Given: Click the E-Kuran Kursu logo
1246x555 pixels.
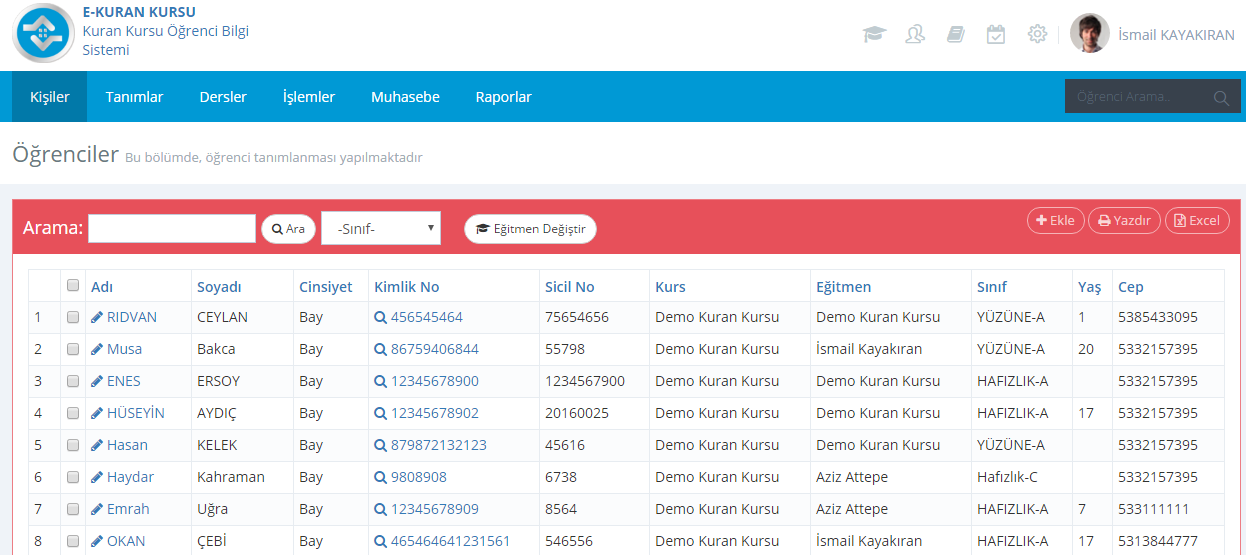Looking at the screenshot, I should (x=43, y=33).
